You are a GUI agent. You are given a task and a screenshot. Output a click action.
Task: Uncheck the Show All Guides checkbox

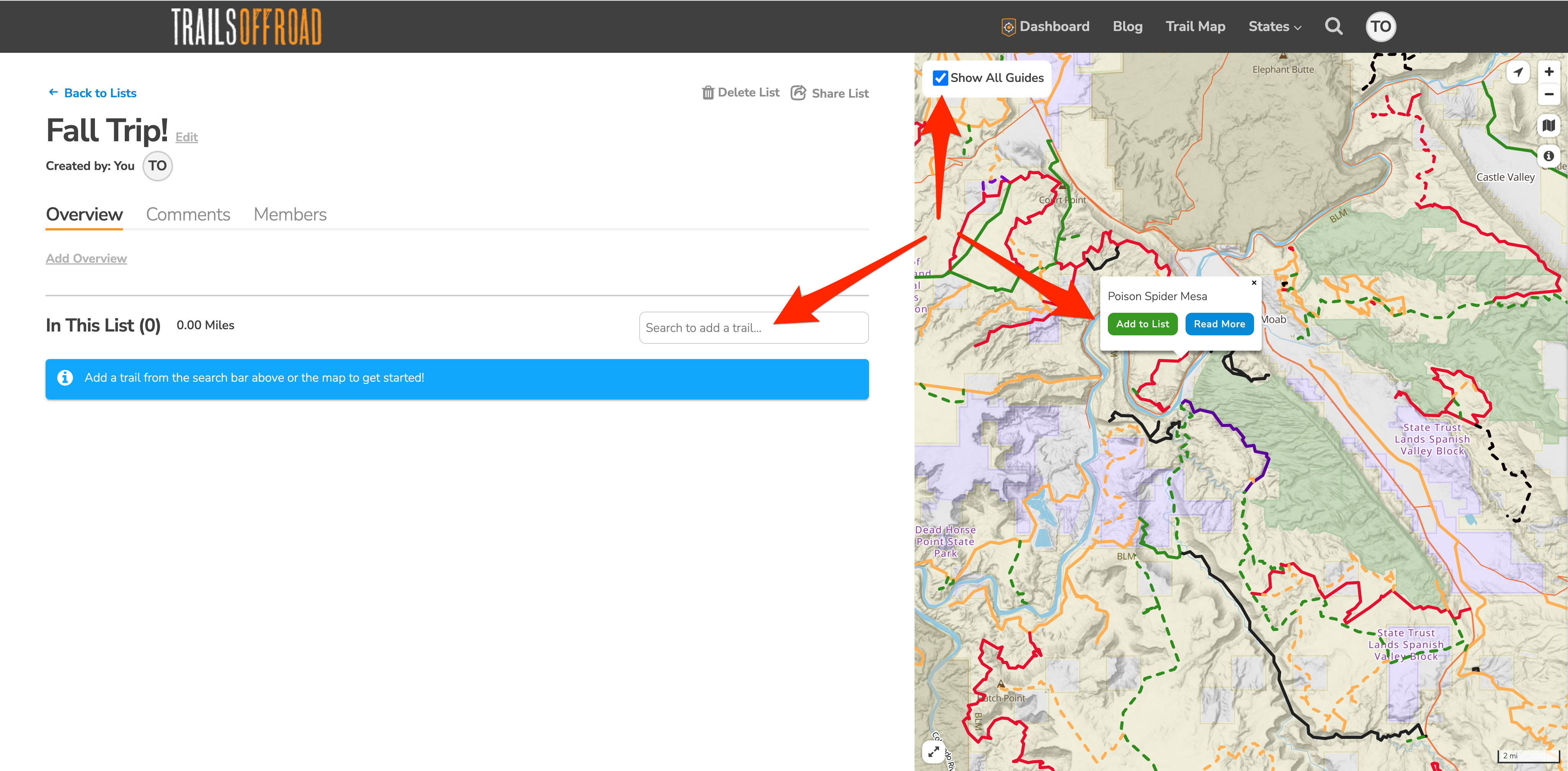(x=941, y=78)
